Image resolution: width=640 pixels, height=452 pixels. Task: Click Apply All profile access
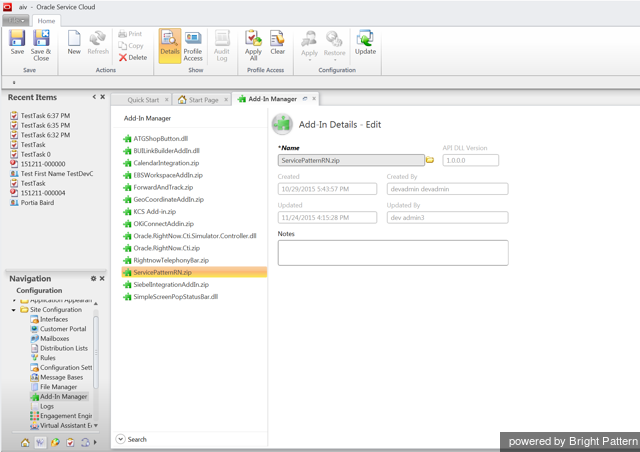click(x=253, y=45)
